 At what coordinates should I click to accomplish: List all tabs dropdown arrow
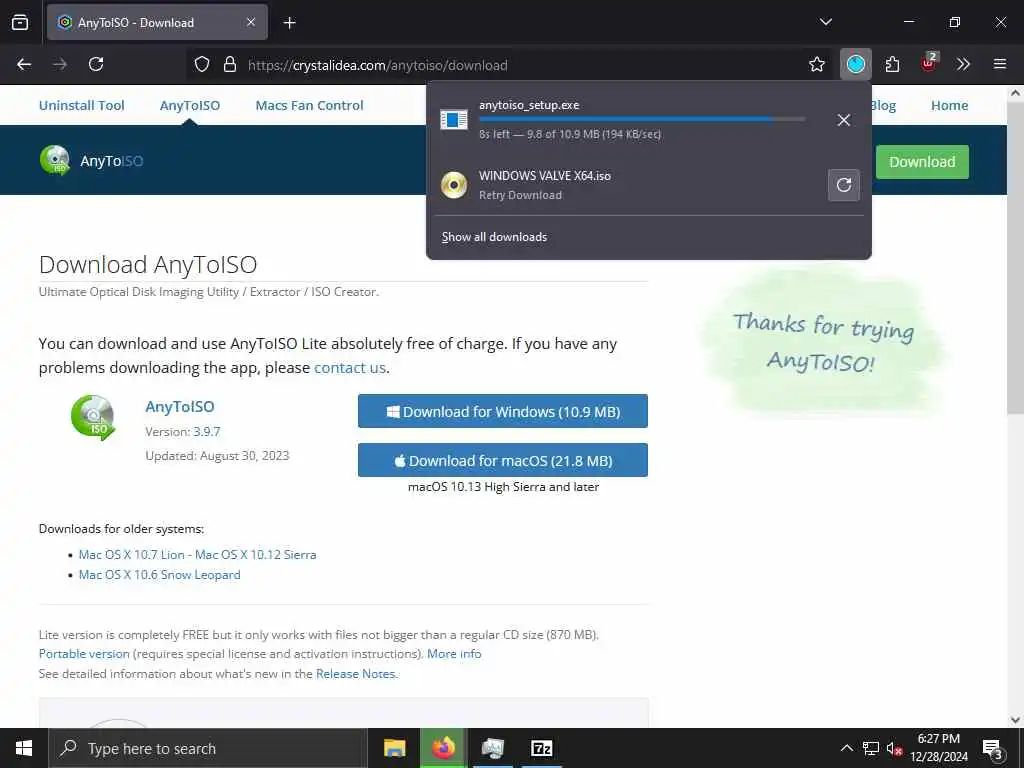click(825, 22)
